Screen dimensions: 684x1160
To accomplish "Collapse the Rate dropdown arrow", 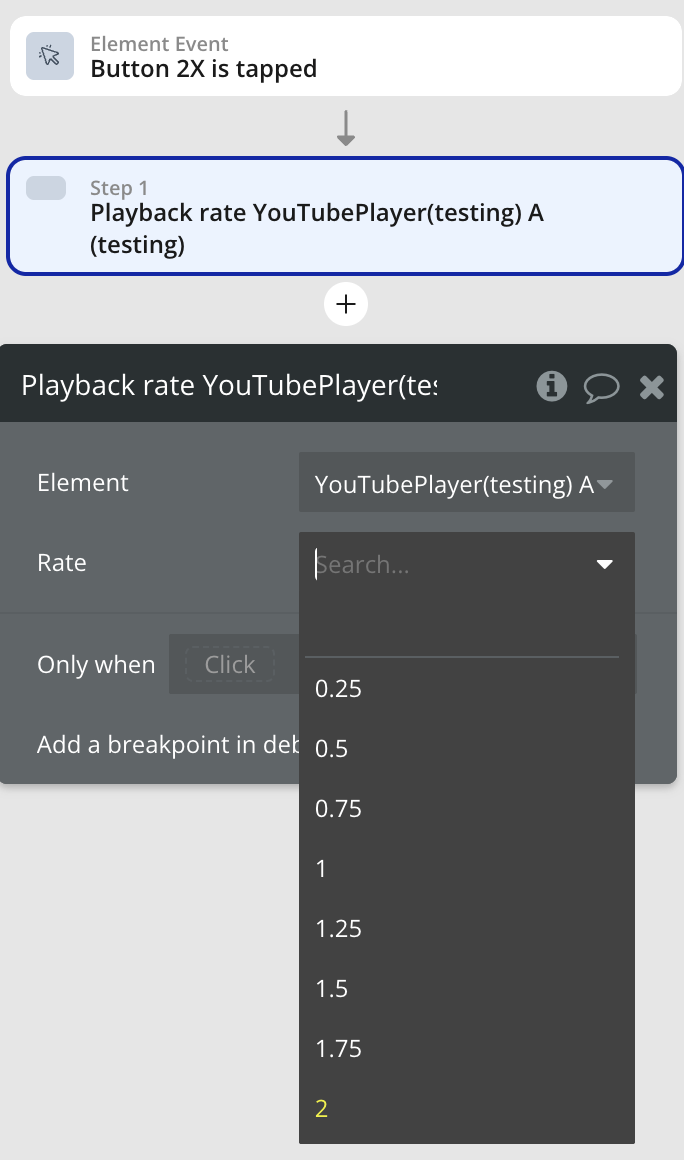I will coord(604,565).
